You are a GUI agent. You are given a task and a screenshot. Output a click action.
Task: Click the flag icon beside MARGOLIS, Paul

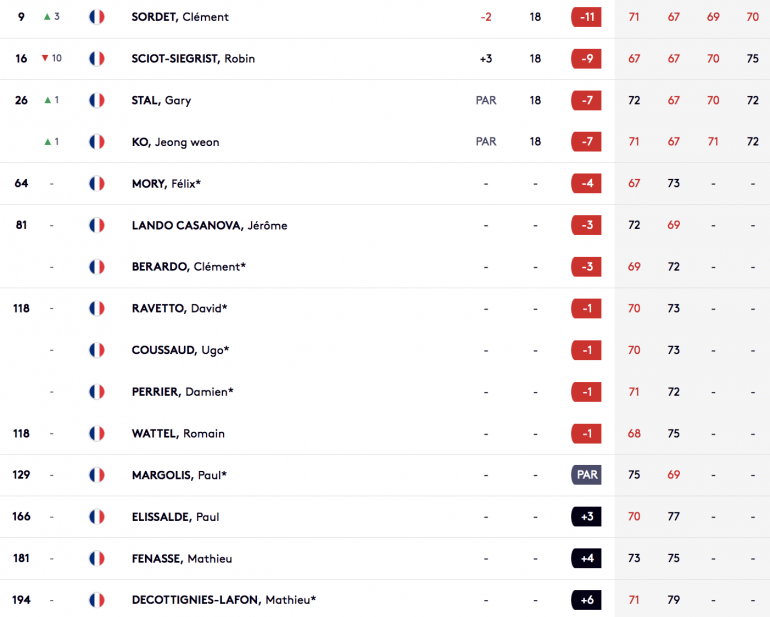[97, 475]
